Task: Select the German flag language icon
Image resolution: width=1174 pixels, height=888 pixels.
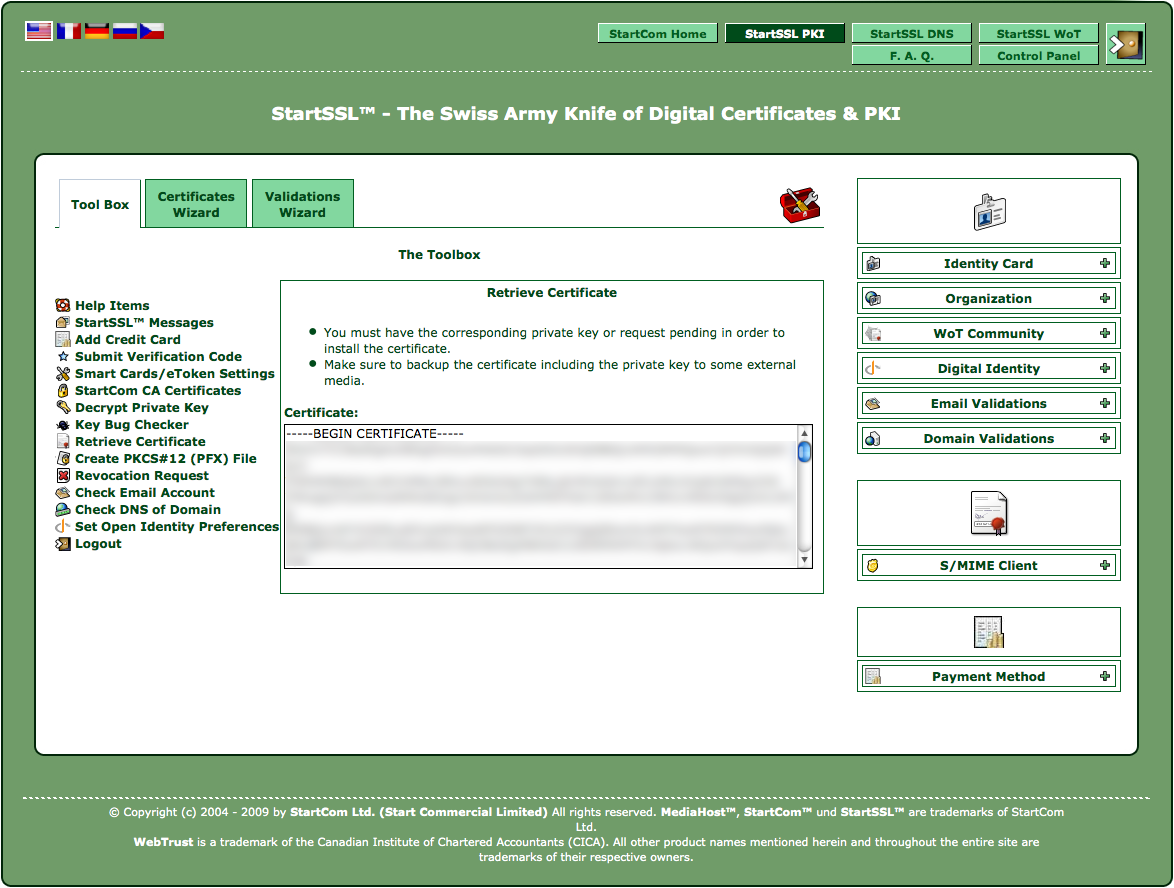Action: (x=97, y=31)
